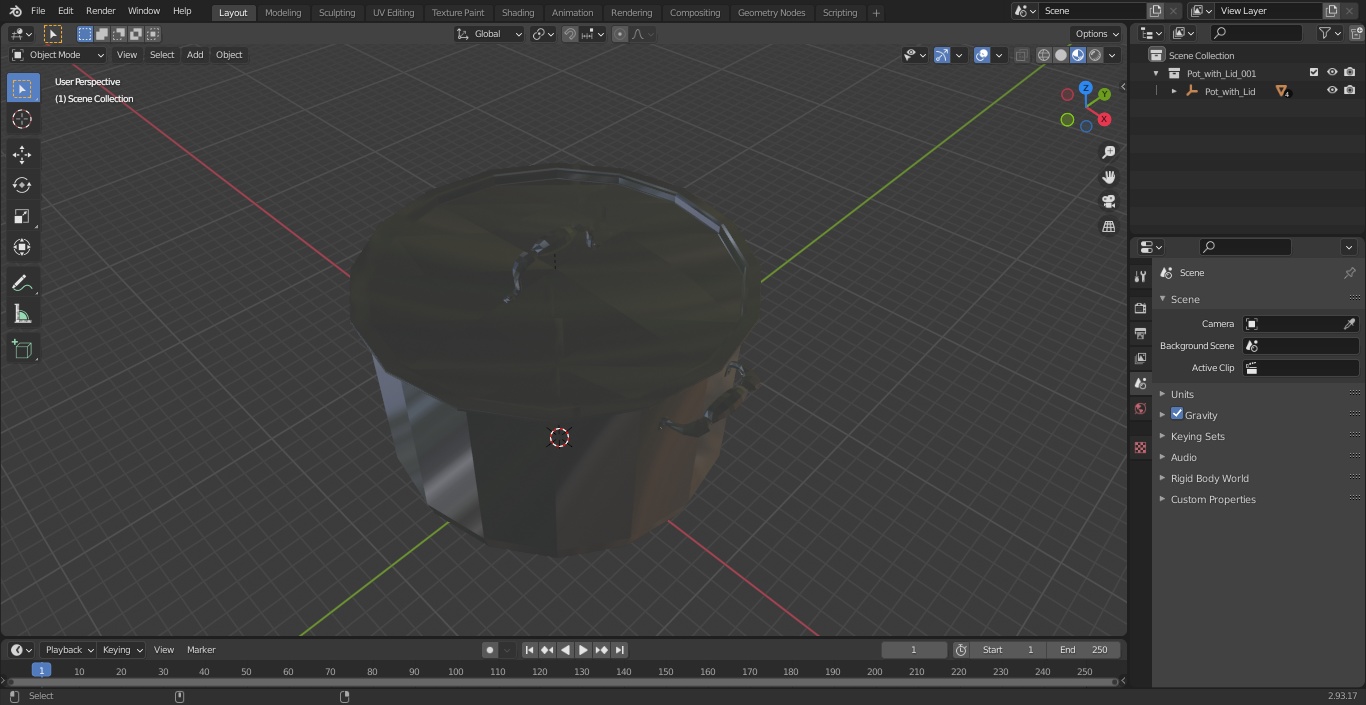Switch orthographic/perspective grid icon

1108,226
